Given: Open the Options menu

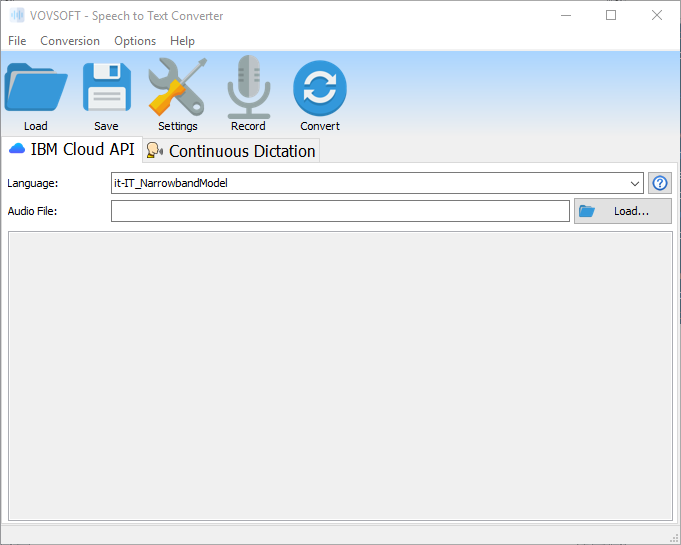Looking at the screenshot, I should [x=135, y=41].
